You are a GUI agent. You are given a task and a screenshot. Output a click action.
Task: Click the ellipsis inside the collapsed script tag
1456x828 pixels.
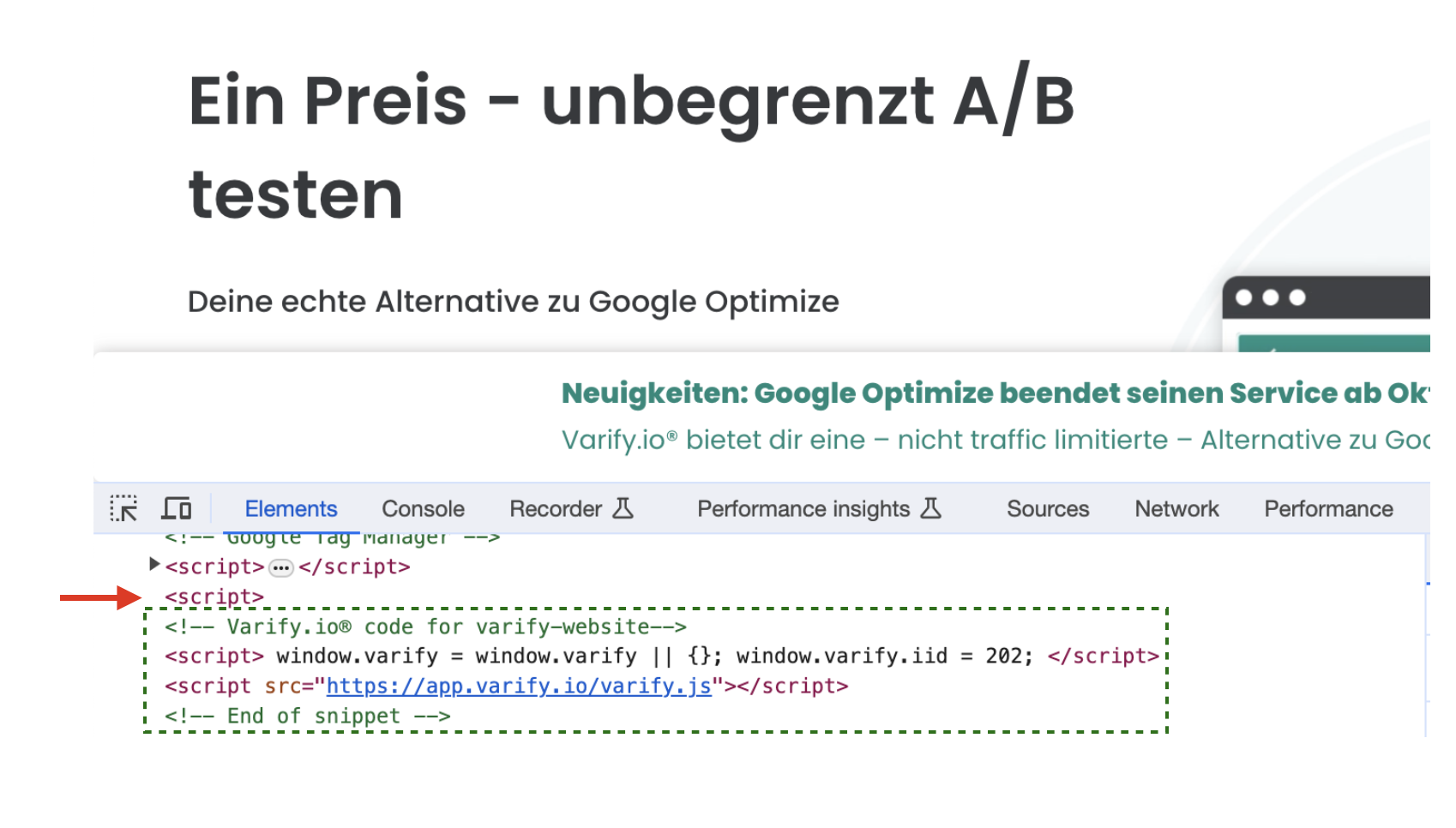[x=280, y=567]
